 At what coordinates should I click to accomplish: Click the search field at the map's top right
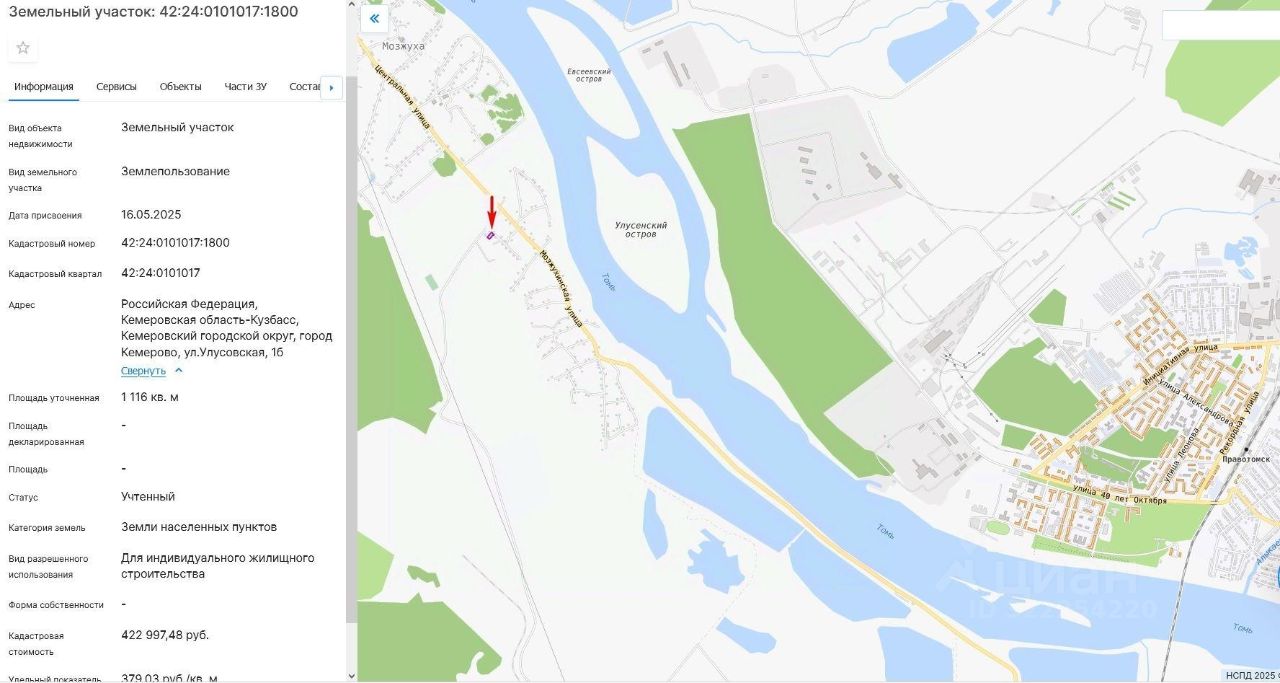(x=1221, y=25)
